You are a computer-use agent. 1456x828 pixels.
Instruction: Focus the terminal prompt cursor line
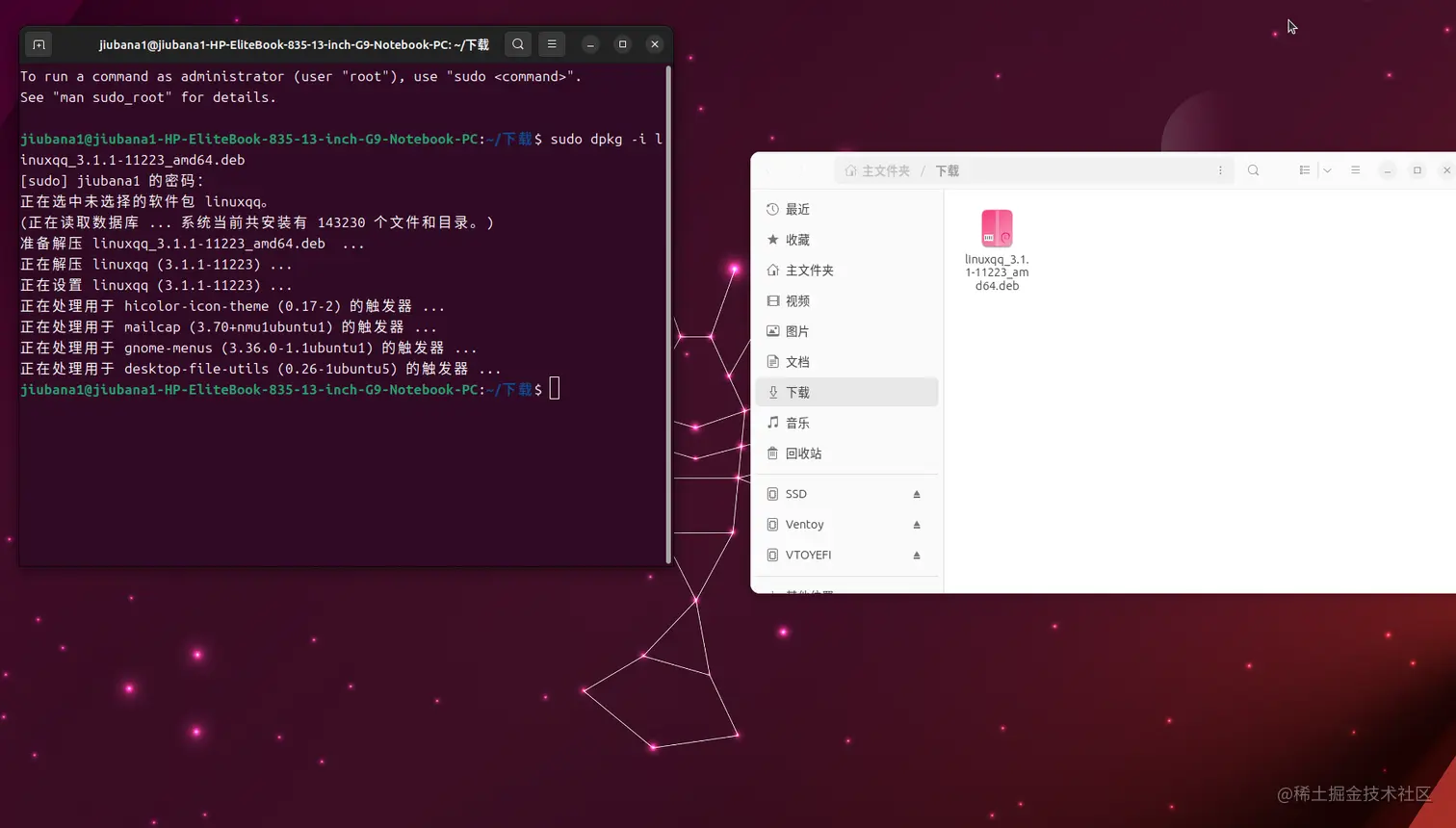click(x=289, y=390)
